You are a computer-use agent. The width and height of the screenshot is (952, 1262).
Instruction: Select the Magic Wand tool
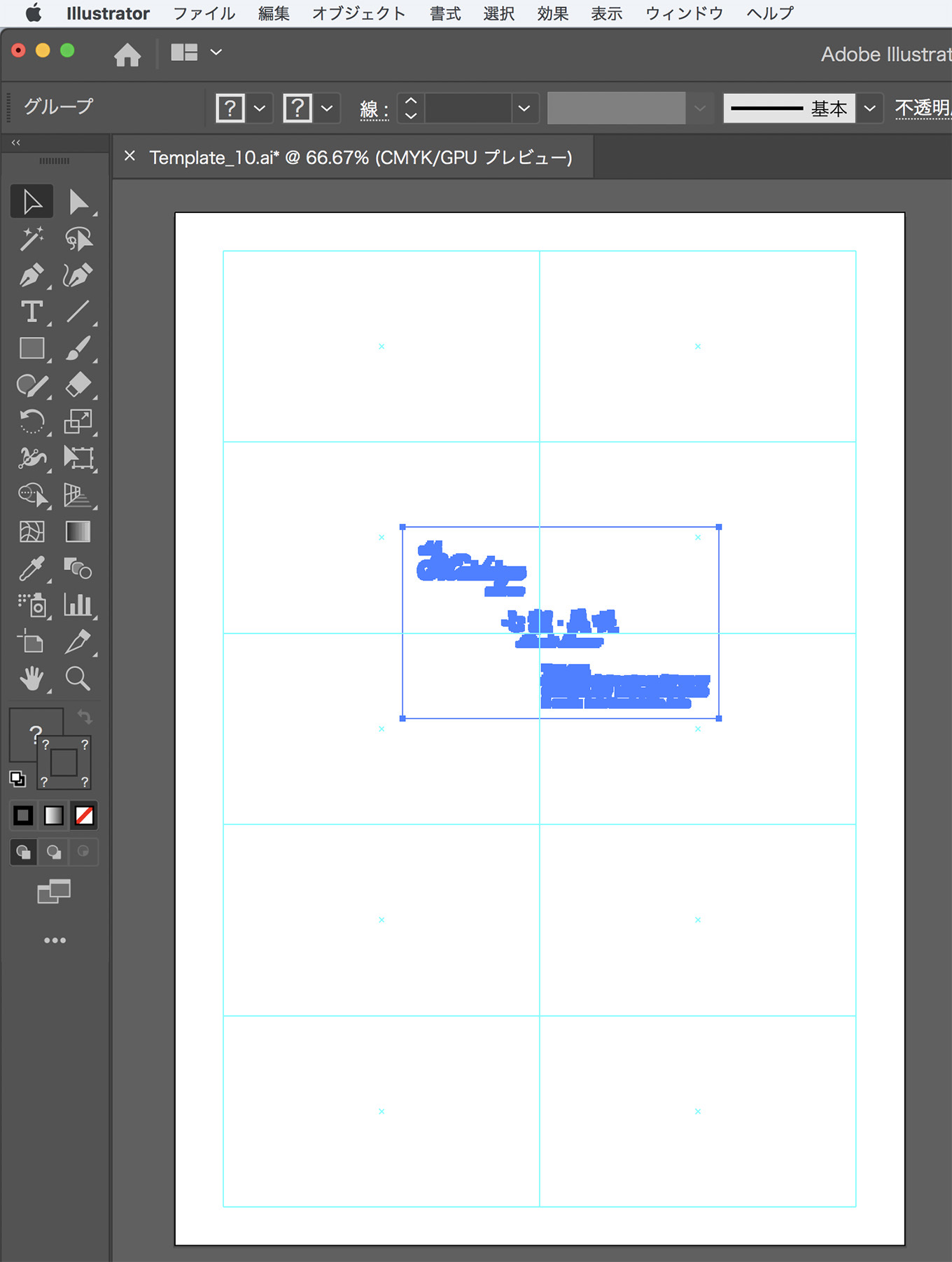(x=31, y=239)
